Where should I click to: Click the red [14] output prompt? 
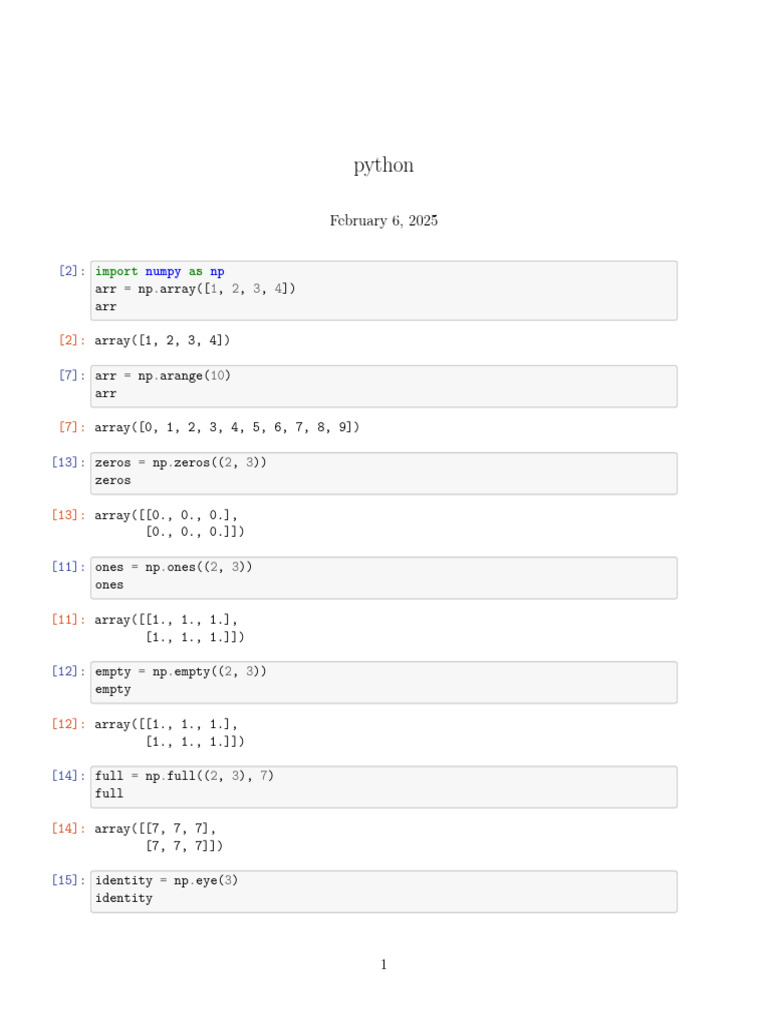click(x=68, y=829)
